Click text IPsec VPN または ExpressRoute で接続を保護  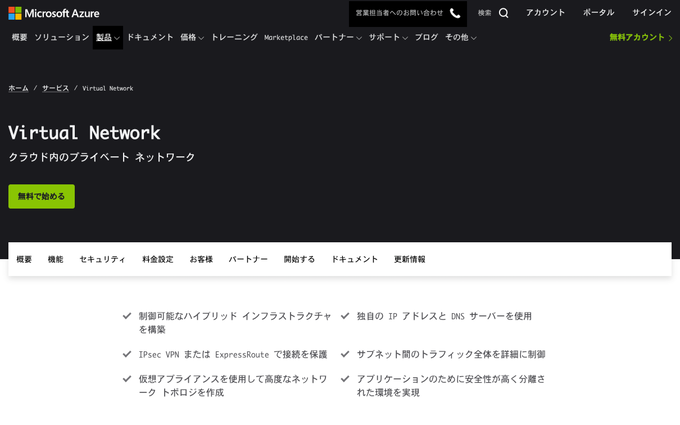click(233, 354)
